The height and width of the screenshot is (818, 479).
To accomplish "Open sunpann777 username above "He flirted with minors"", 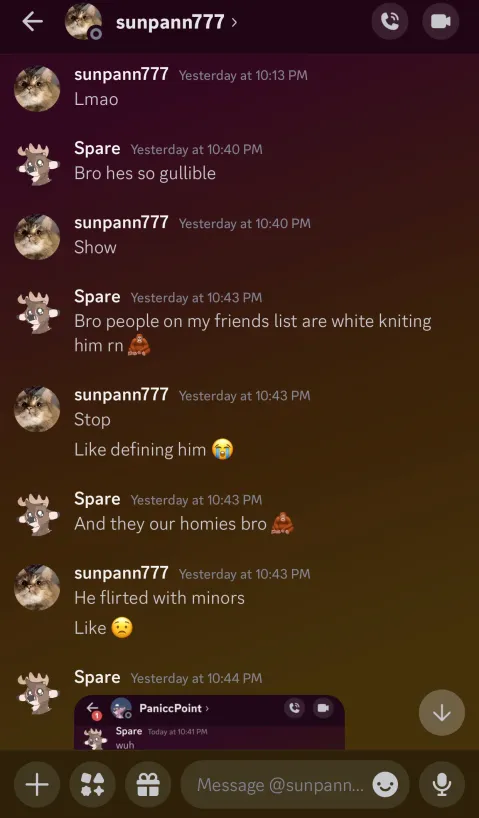I will tap(121, 573).
